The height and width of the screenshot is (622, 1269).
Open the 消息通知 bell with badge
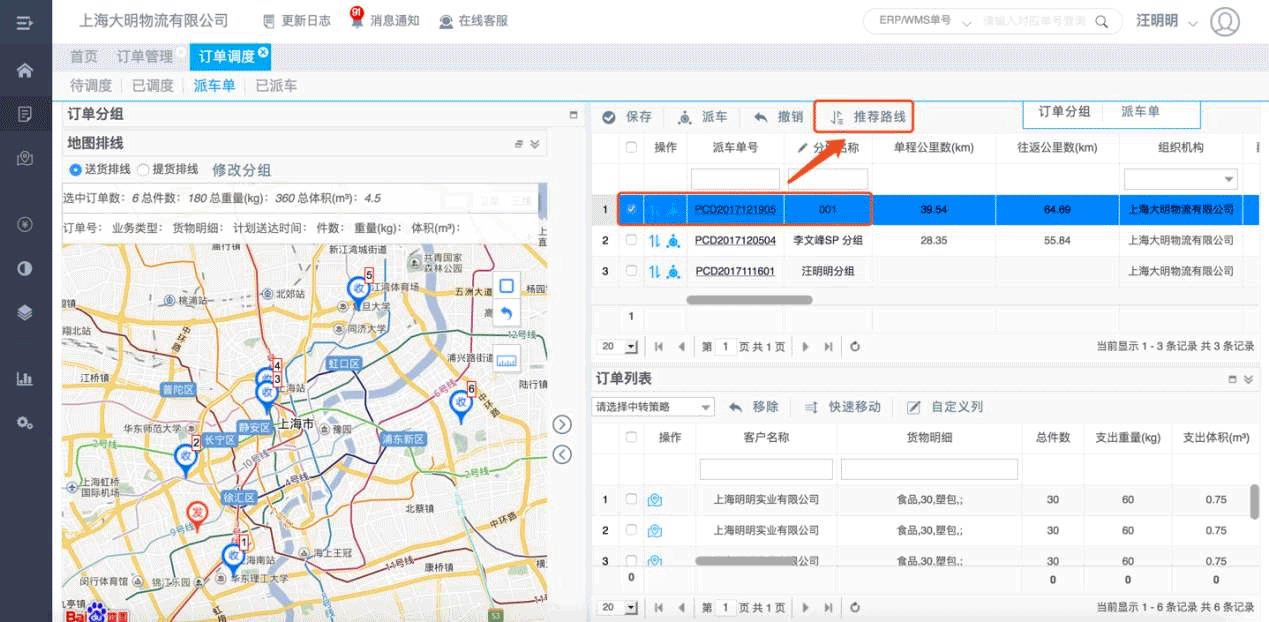tap(385, 20)
